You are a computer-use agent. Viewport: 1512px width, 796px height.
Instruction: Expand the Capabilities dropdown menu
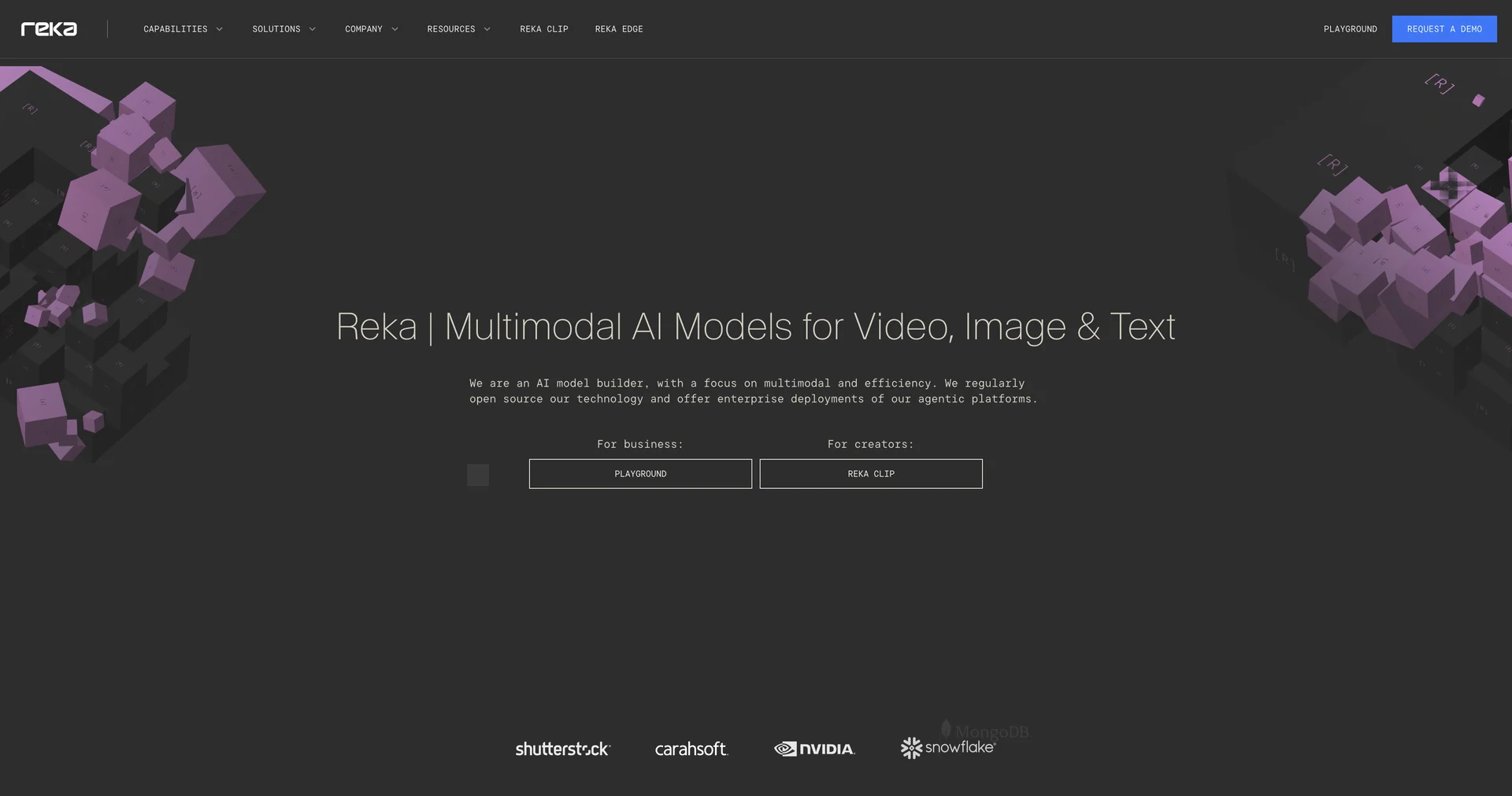coord(183,29)
